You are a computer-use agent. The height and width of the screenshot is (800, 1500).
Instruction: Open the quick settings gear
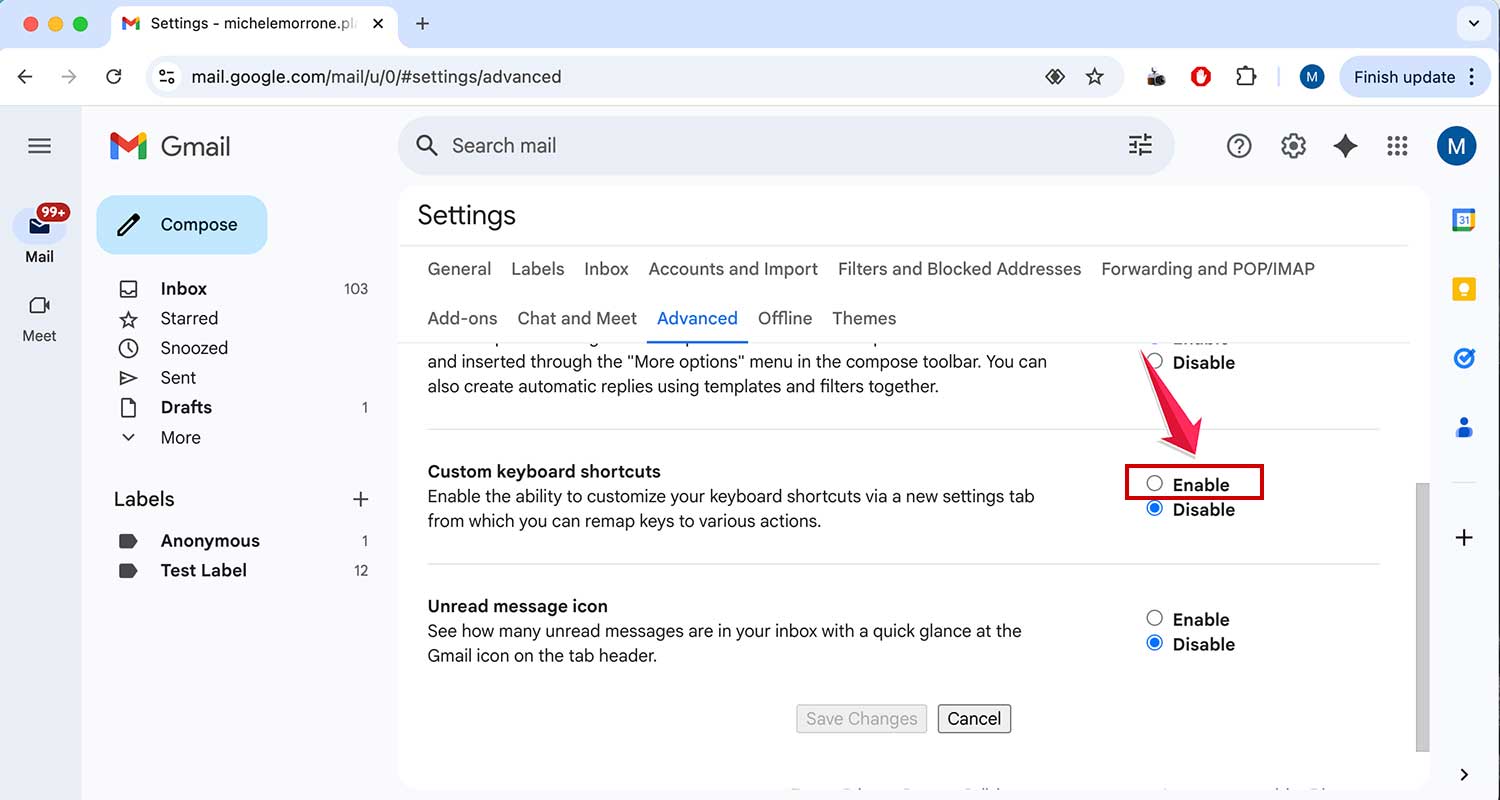1293,145
